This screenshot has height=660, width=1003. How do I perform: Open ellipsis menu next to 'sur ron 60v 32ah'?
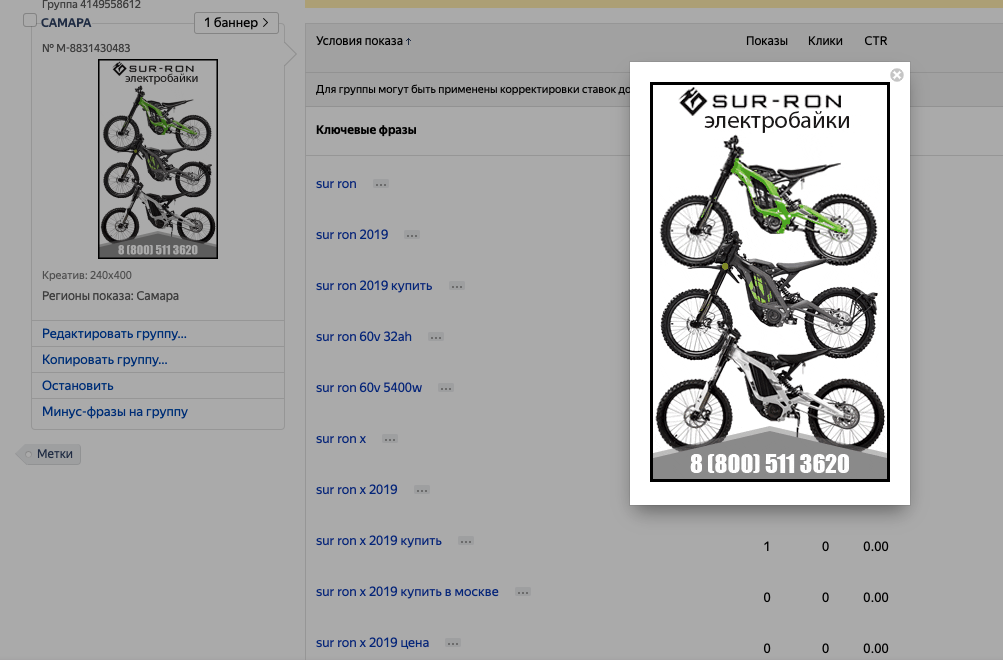pos(436,338)
